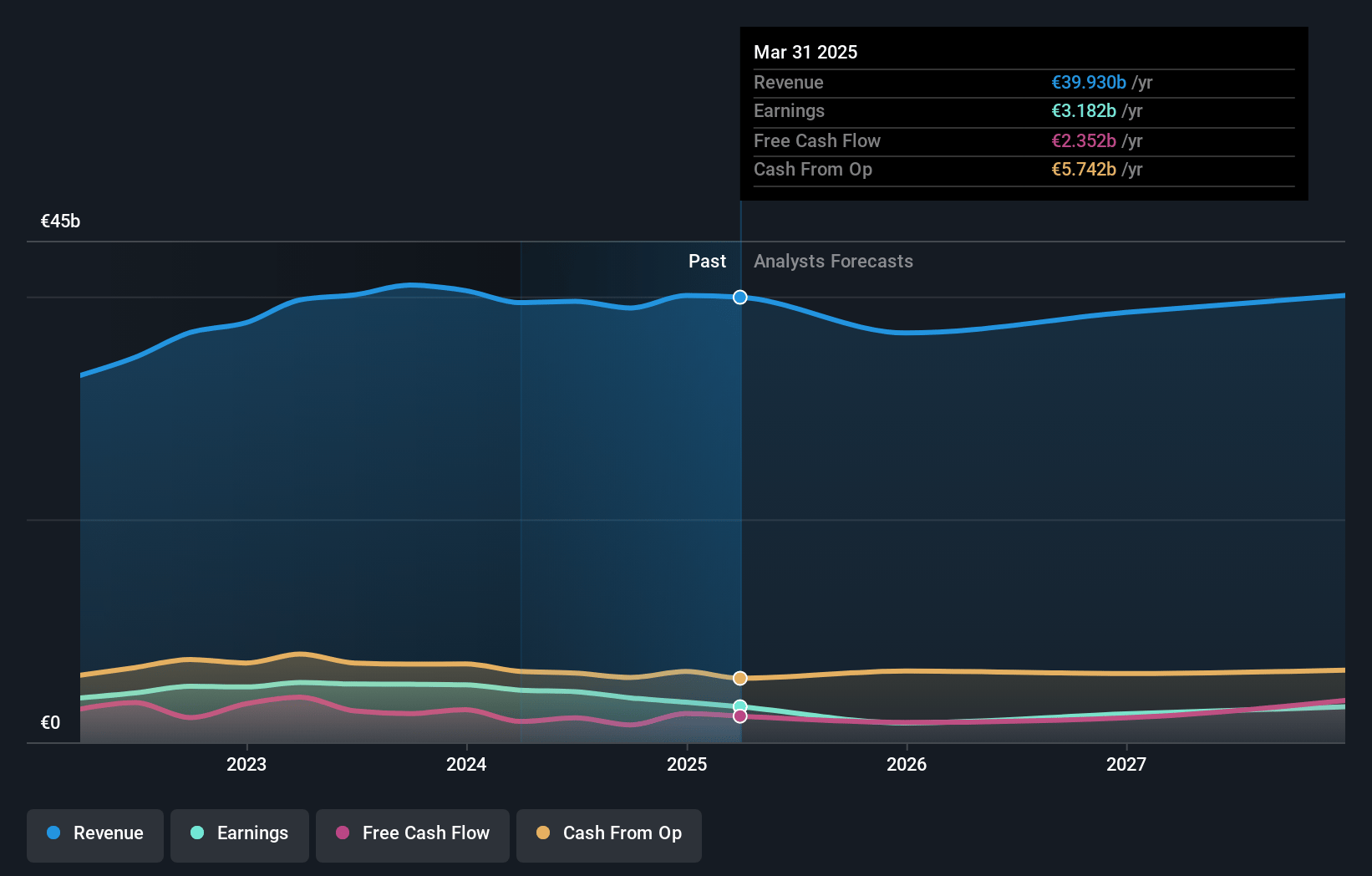Toggle the Earnings legend button
This screenshot has height=876, width=1372.
tap(240, 834)
